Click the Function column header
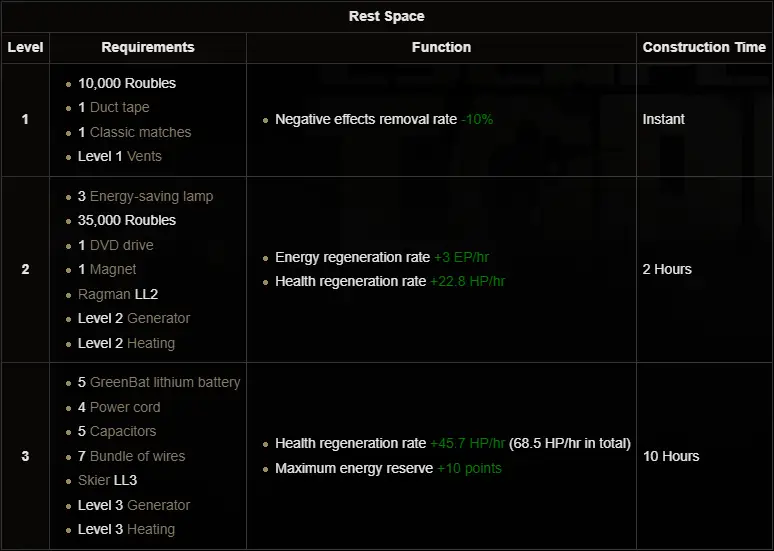This screenshot has height=551, width=774. point(441,47)
